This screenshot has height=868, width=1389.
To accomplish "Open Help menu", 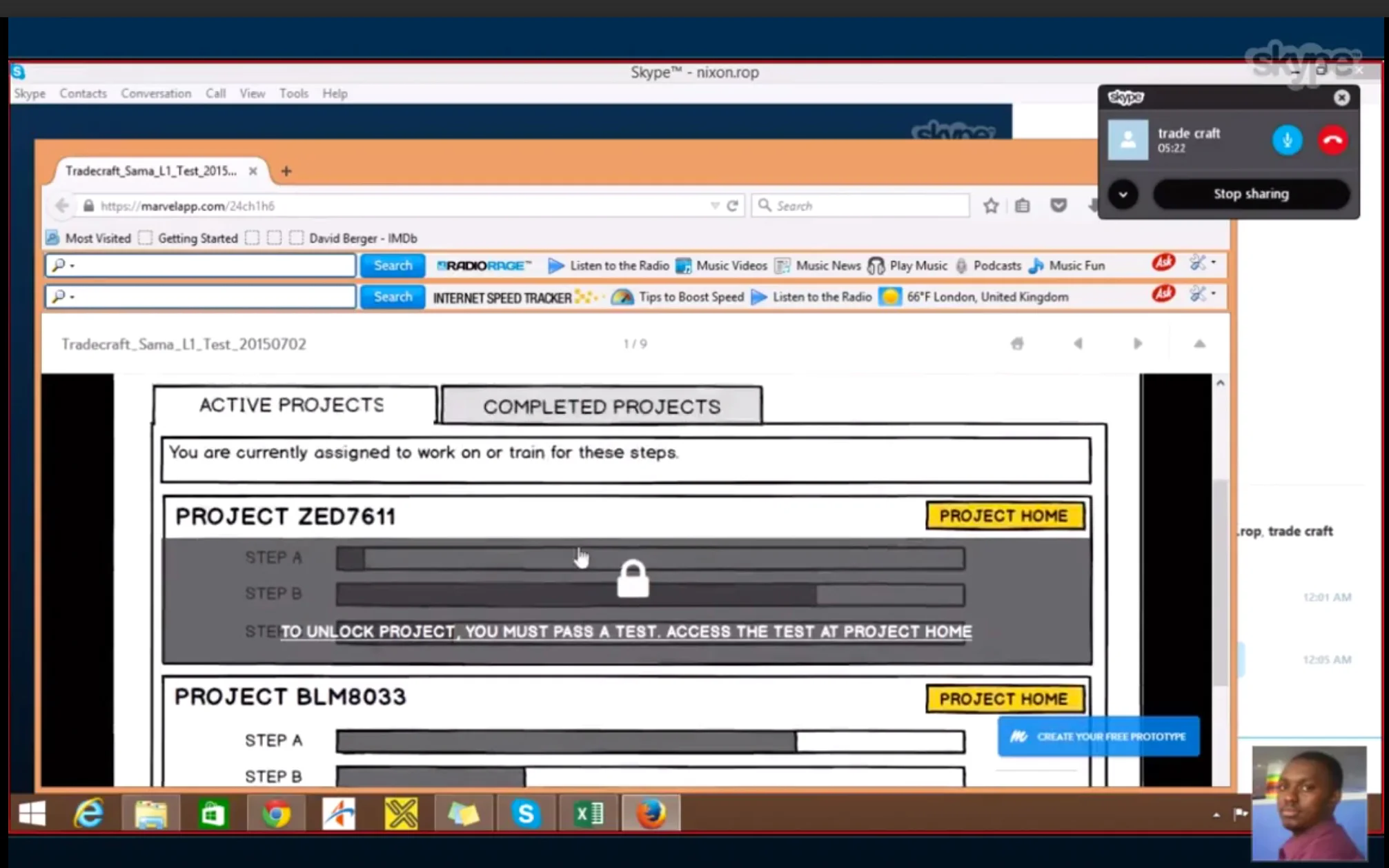I will [335, 93].
